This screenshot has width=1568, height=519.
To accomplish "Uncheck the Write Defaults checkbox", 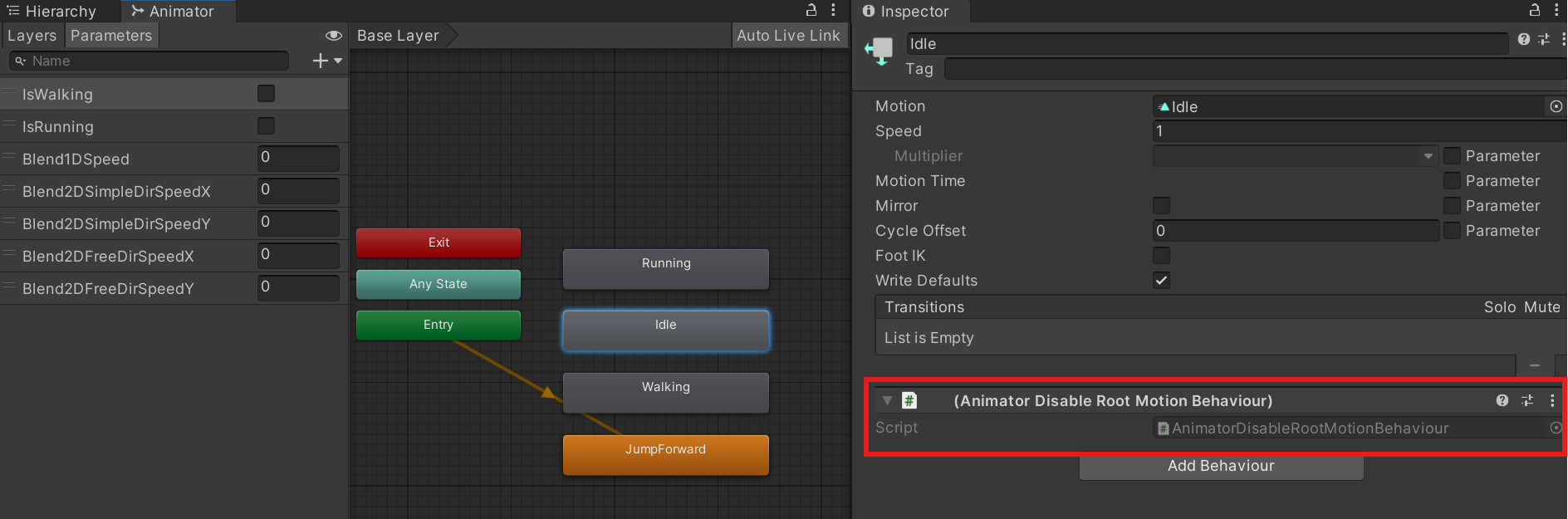I will click(x=1161, y=280).
